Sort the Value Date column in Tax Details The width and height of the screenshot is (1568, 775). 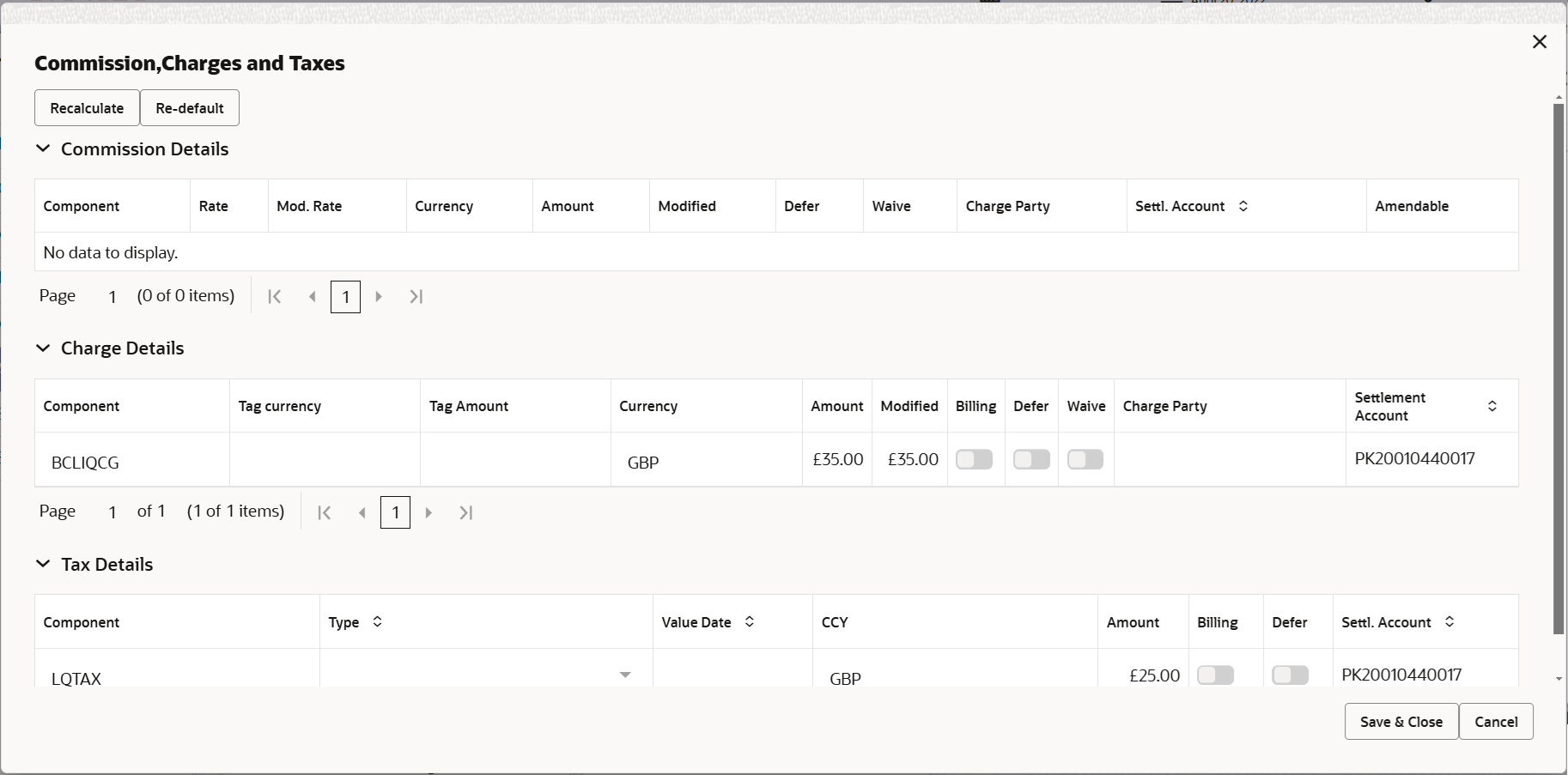point(748,622)
